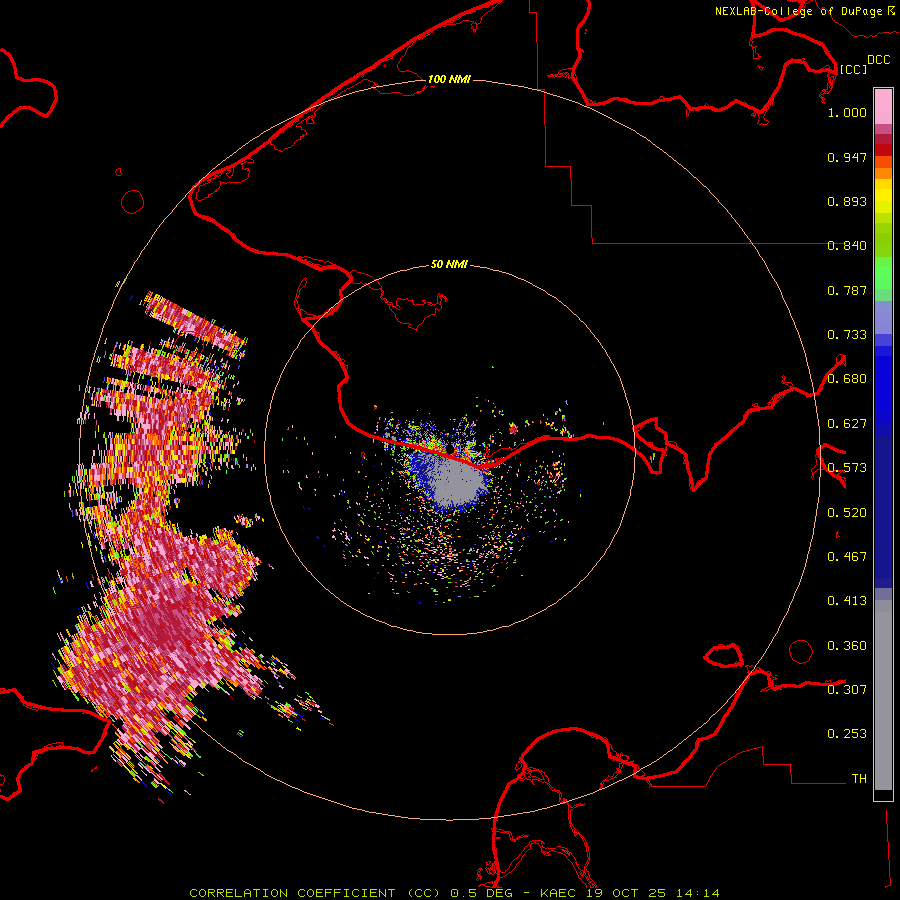Click the 0.627 color scale value
The width and height of the screenshot is (900, 900).
tap(847, 424)
